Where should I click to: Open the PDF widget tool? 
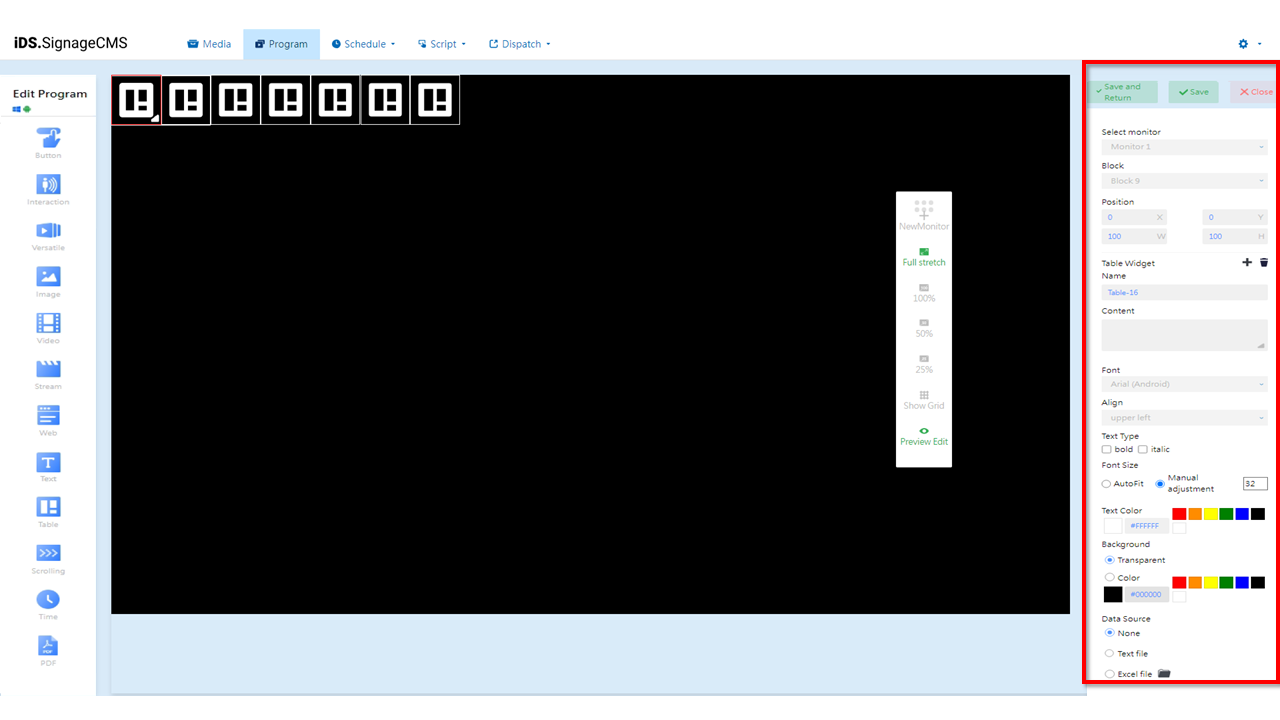pos(48,648)
